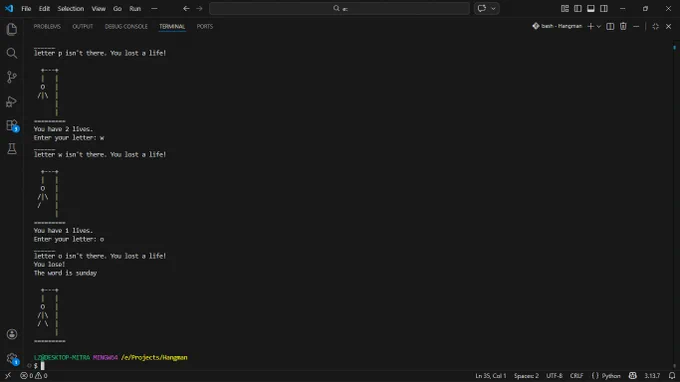Image resolution: width=680 pixels, height=382 pixels.
Task: Switch to the DEBUG CONSOLE tab
Action: coord(126,26)
